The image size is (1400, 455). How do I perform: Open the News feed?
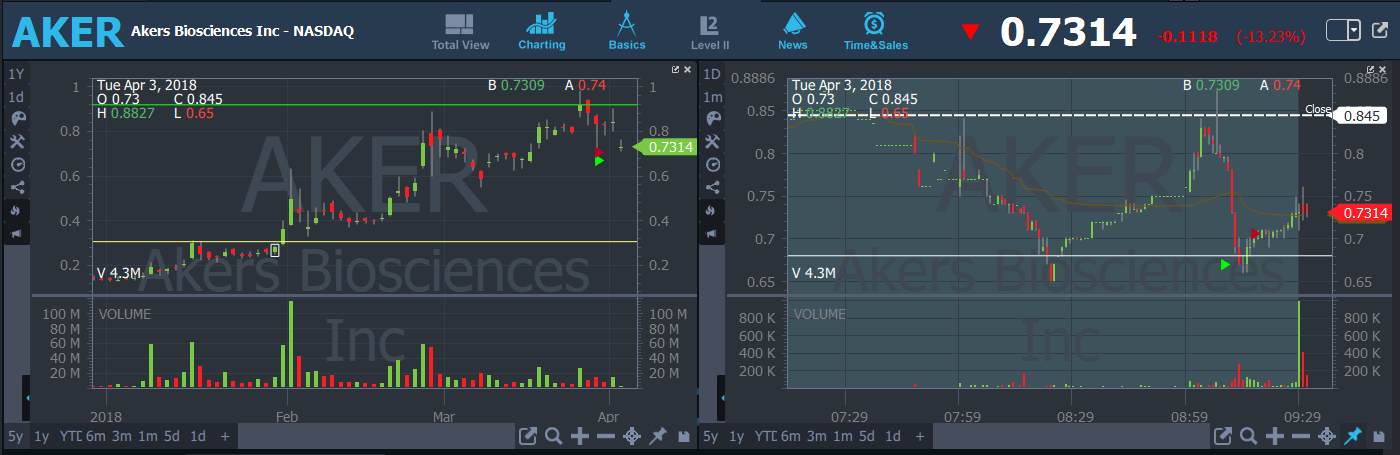(793, 31)
